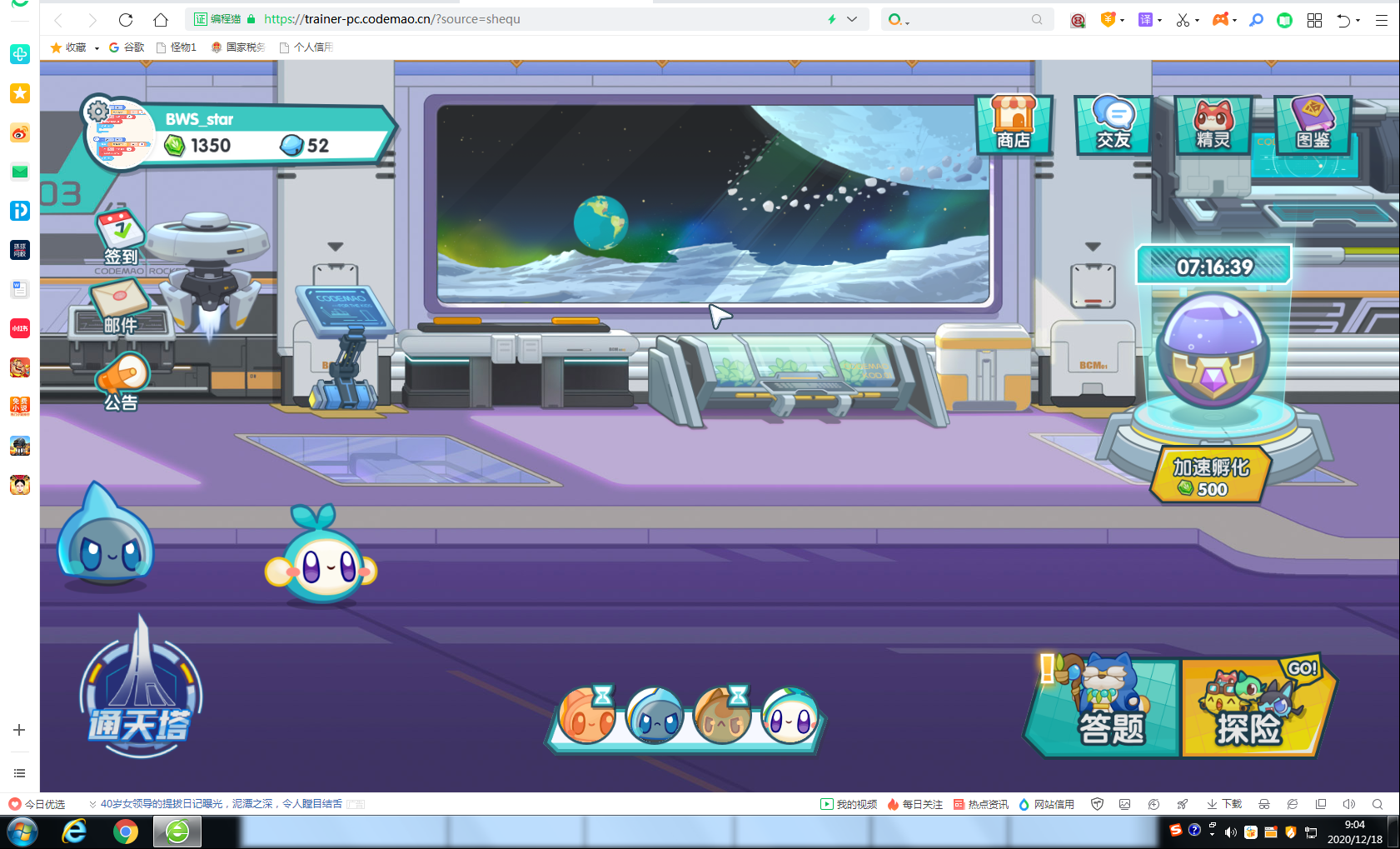
Task: Open 我的视频 in the status bar
Action: point(849,804)
